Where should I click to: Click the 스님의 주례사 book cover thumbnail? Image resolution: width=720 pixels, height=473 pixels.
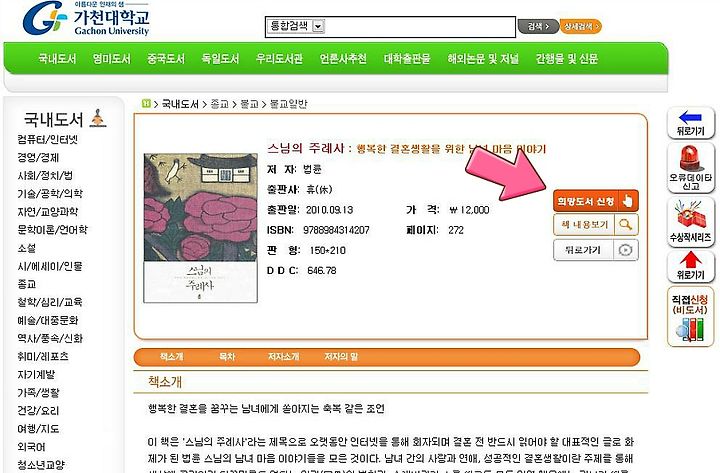click(x=201, y=228)
